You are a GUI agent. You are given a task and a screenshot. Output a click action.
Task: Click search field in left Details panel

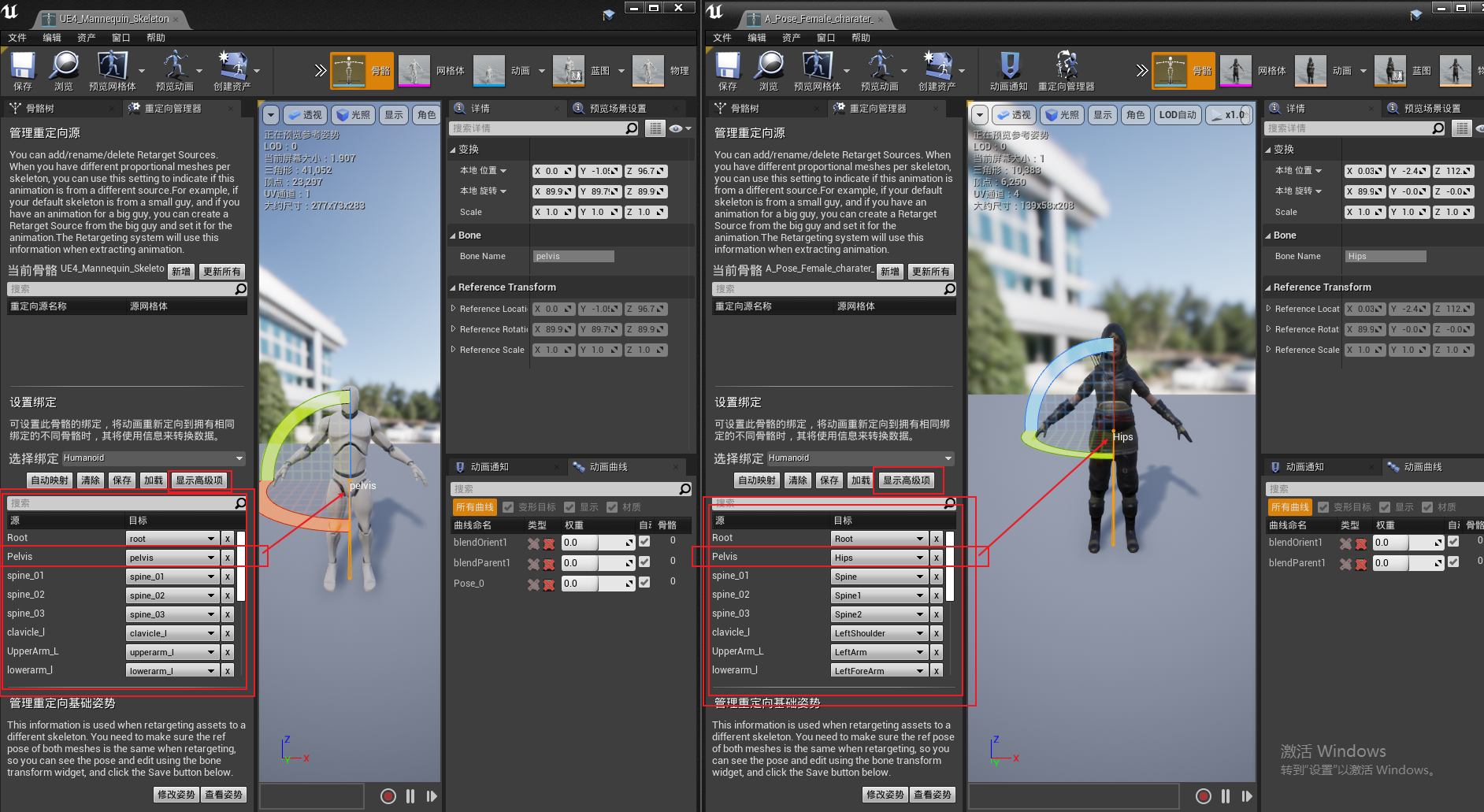(544, 128)
